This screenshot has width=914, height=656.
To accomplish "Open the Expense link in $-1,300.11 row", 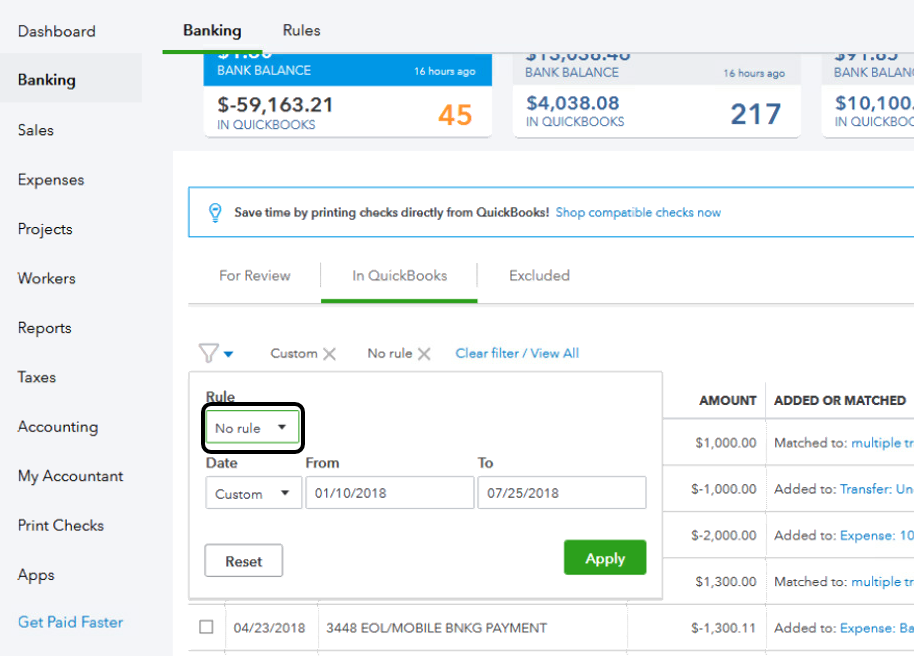I will [x=877, y=628].
